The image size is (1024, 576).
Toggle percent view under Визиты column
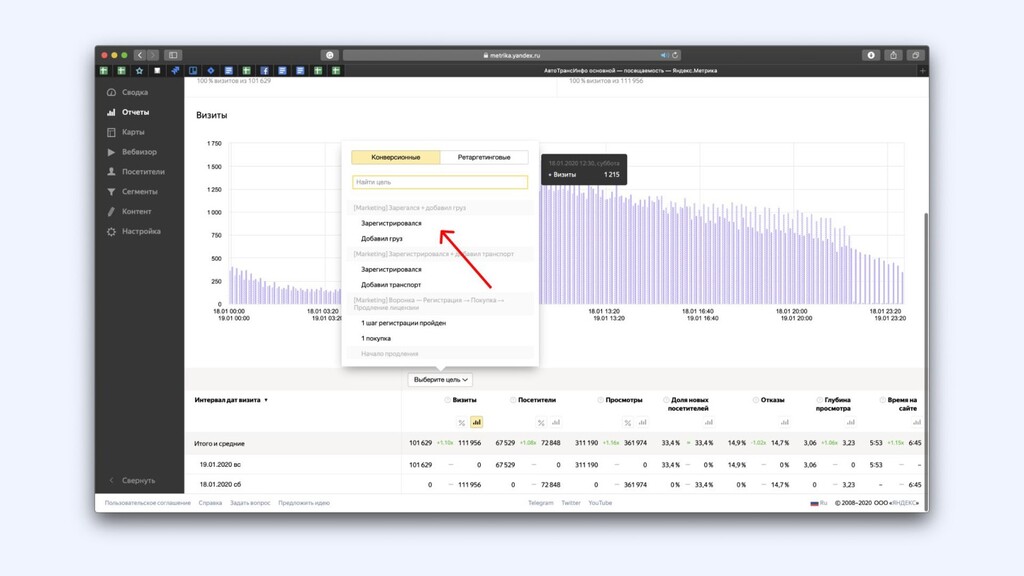click(462, 423)
